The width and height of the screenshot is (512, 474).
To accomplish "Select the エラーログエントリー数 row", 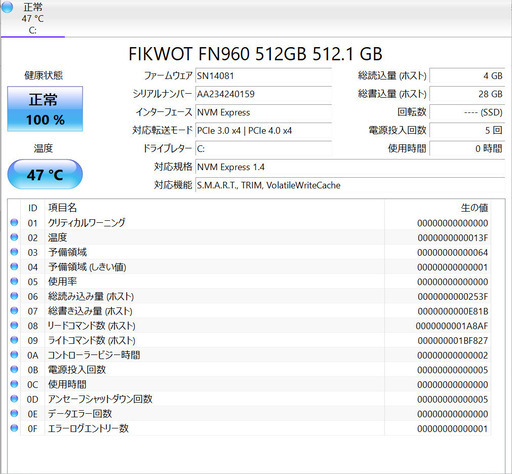I will (248, 428).
